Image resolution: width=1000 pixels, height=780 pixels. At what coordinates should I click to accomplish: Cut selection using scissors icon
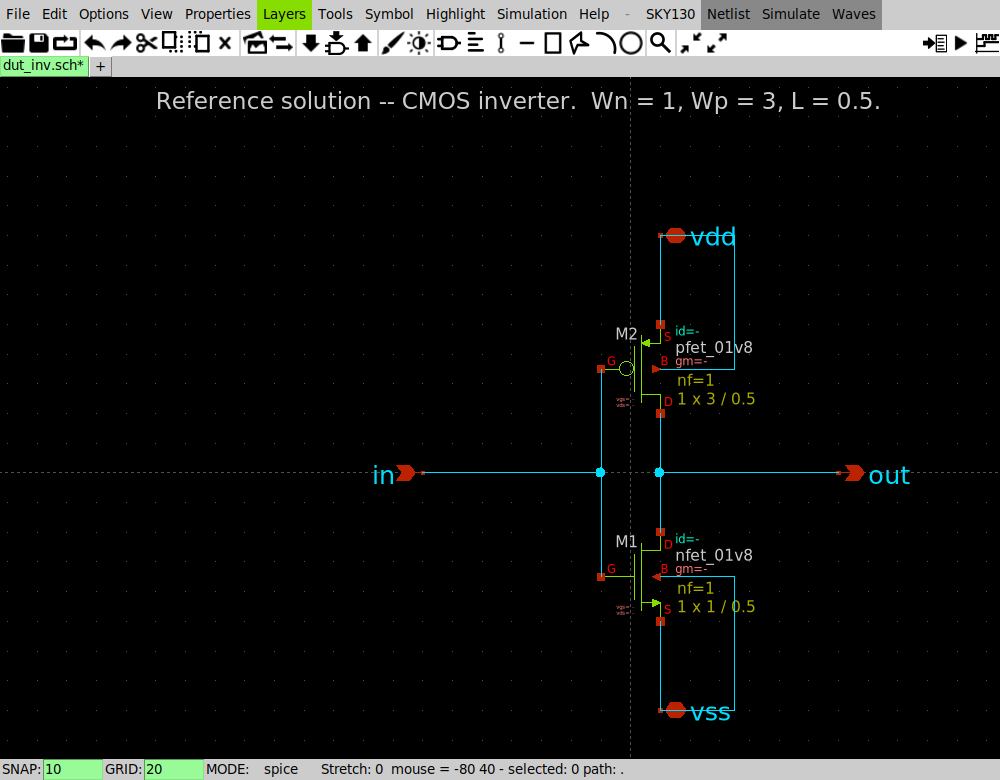(x=146, y=43)
